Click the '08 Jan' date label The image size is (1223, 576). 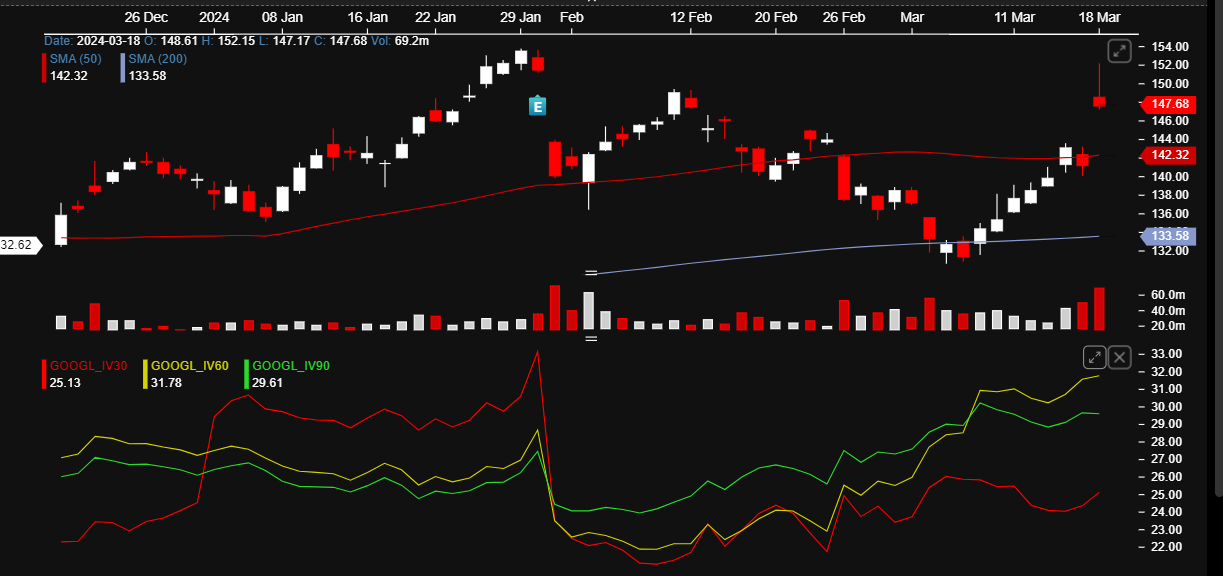click(x=282, y=18)
